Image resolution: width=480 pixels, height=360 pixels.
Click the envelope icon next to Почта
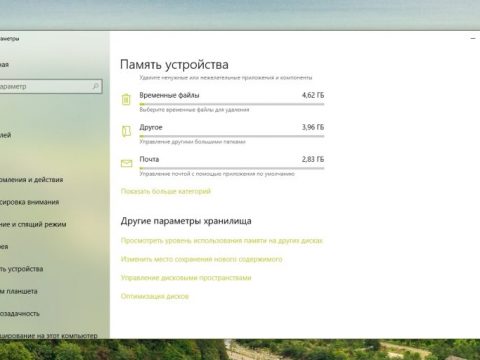126,163
